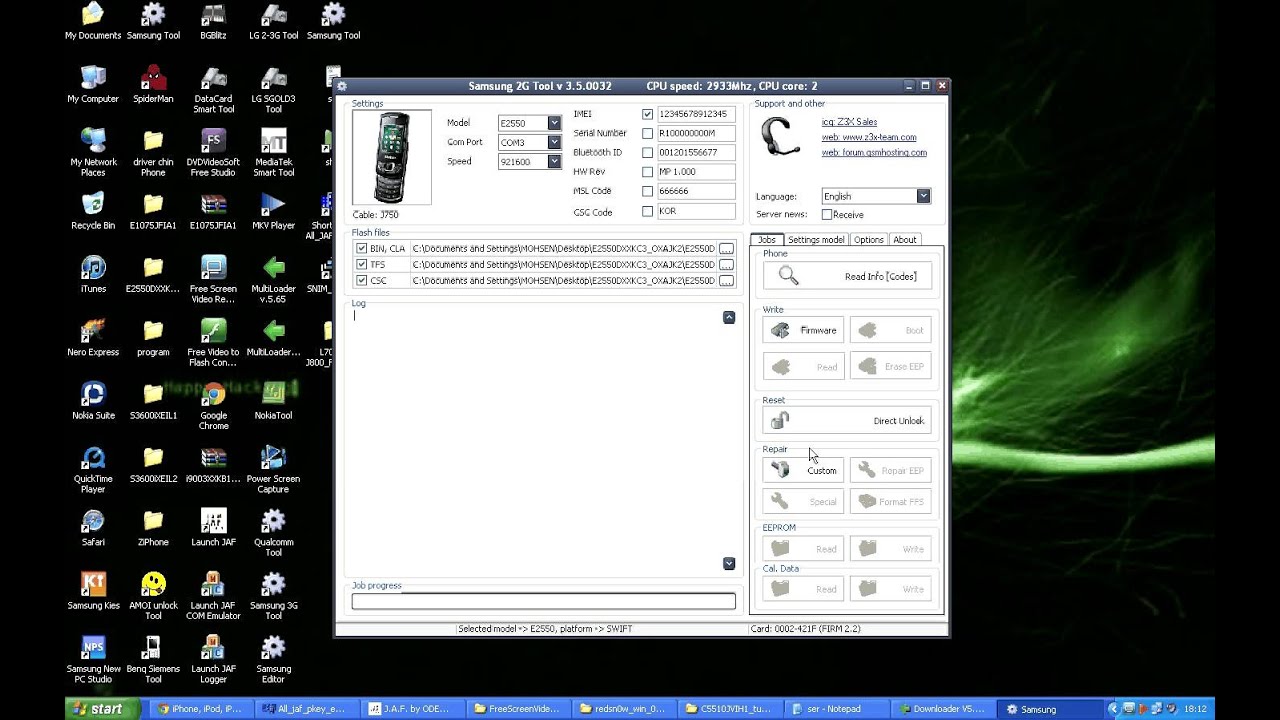This screenshot has height=720, width=1280.
Task: Select the Jobs tab
Action: tap(767, 240)
